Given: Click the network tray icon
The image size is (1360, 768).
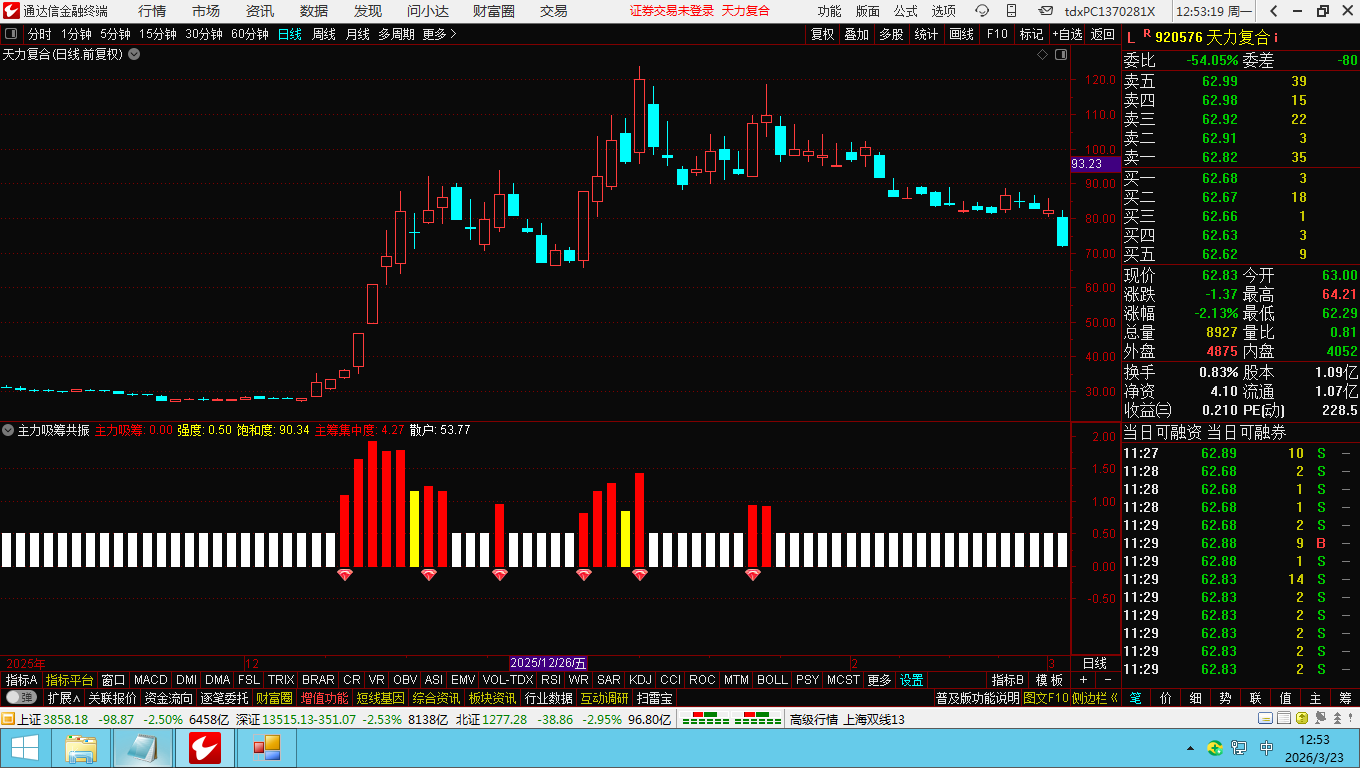Looking at the screenshot, I should pyautogui.click(x=1239, y=748).
